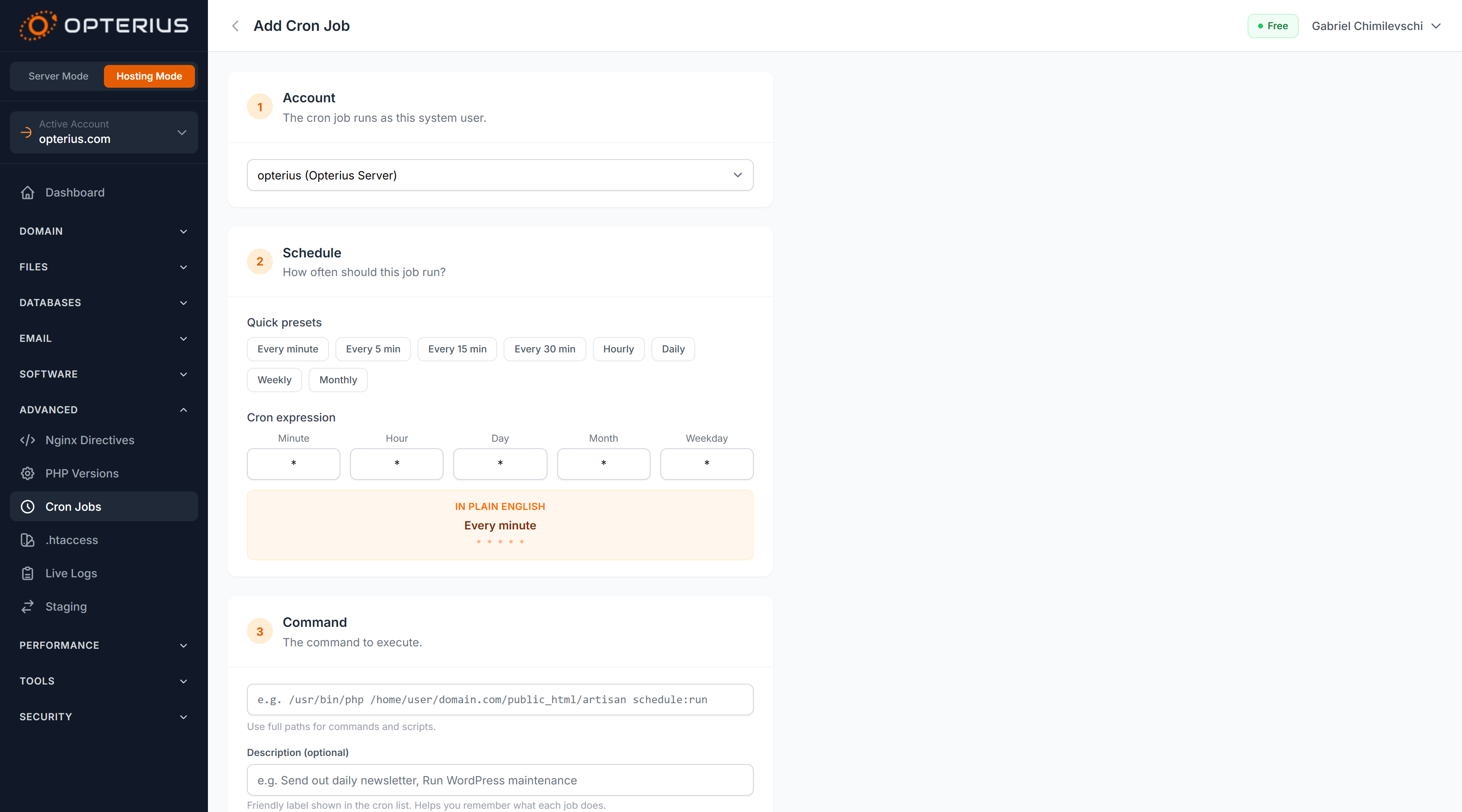Go back using the arrow beside Add Cron Job
This screenshot has height=812, width=1462.
pos(236,26)
